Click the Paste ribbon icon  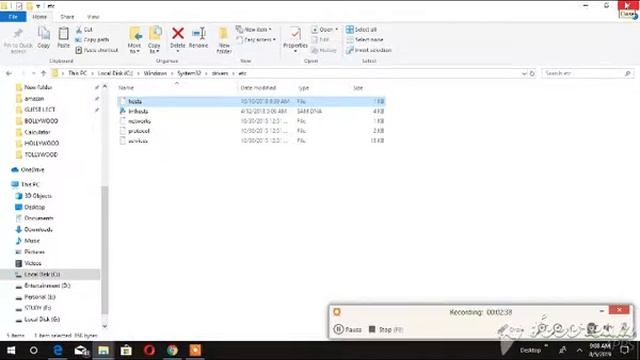[x=63, y=38]
